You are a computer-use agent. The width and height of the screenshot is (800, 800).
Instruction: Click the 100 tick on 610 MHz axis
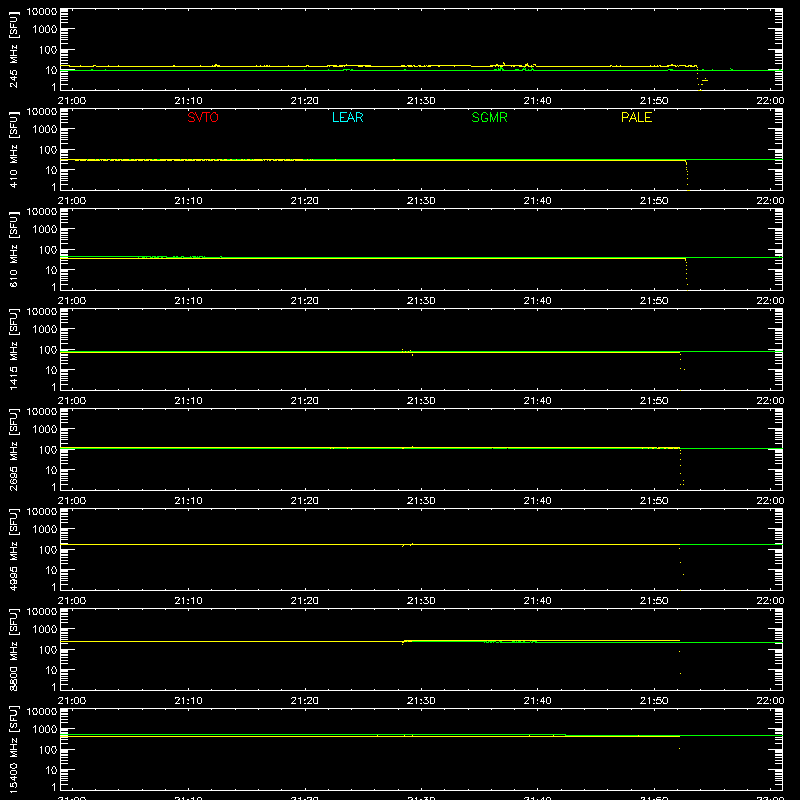coord(48,249)
